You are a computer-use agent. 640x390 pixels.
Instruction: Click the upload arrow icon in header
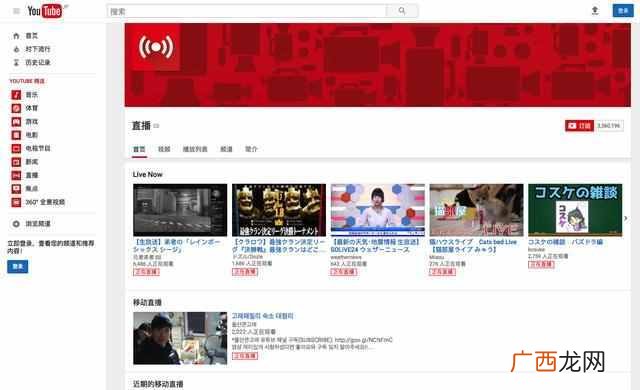595,11
